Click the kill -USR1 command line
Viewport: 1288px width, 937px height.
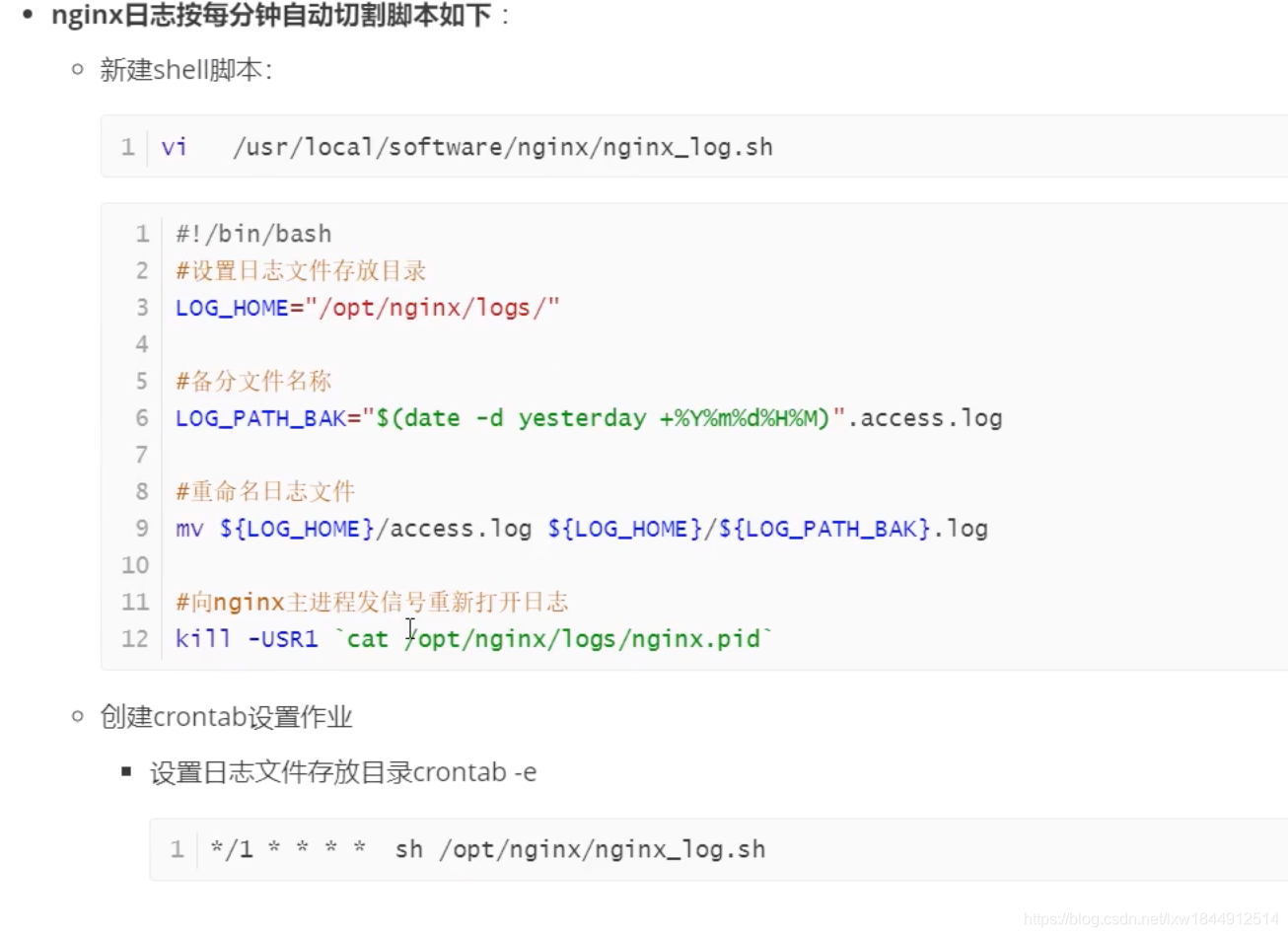(474, 639)
